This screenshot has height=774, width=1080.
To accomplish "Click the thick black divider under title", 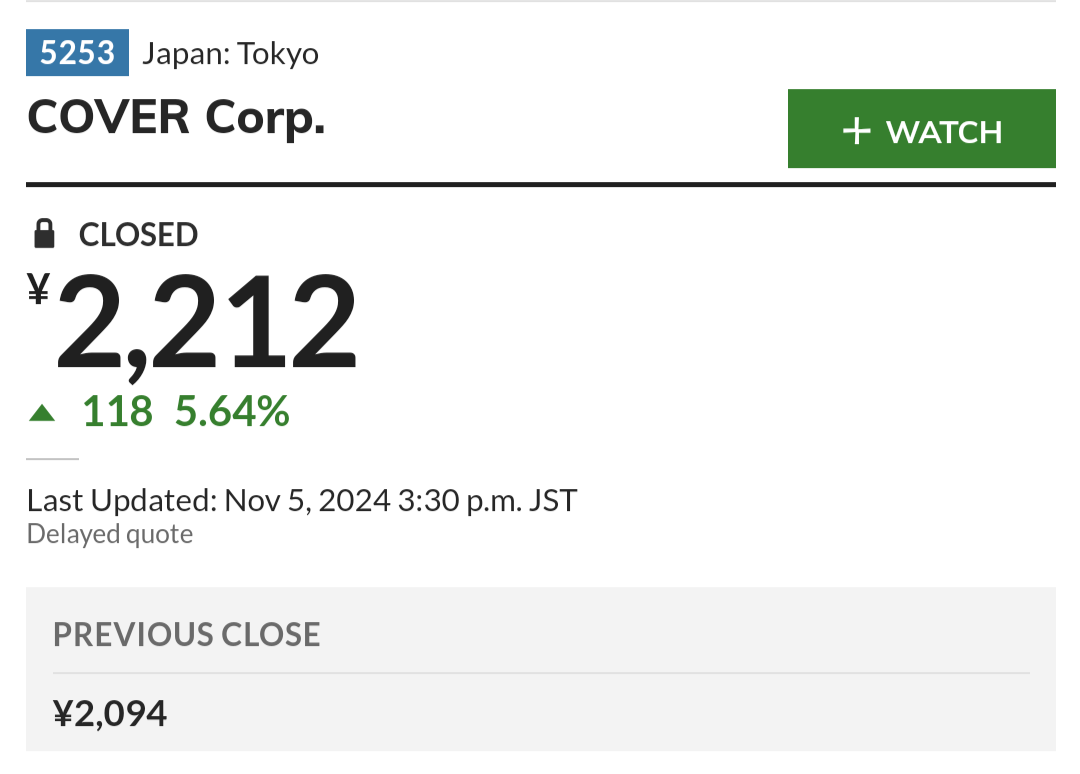I will click(x=541, y=185).
